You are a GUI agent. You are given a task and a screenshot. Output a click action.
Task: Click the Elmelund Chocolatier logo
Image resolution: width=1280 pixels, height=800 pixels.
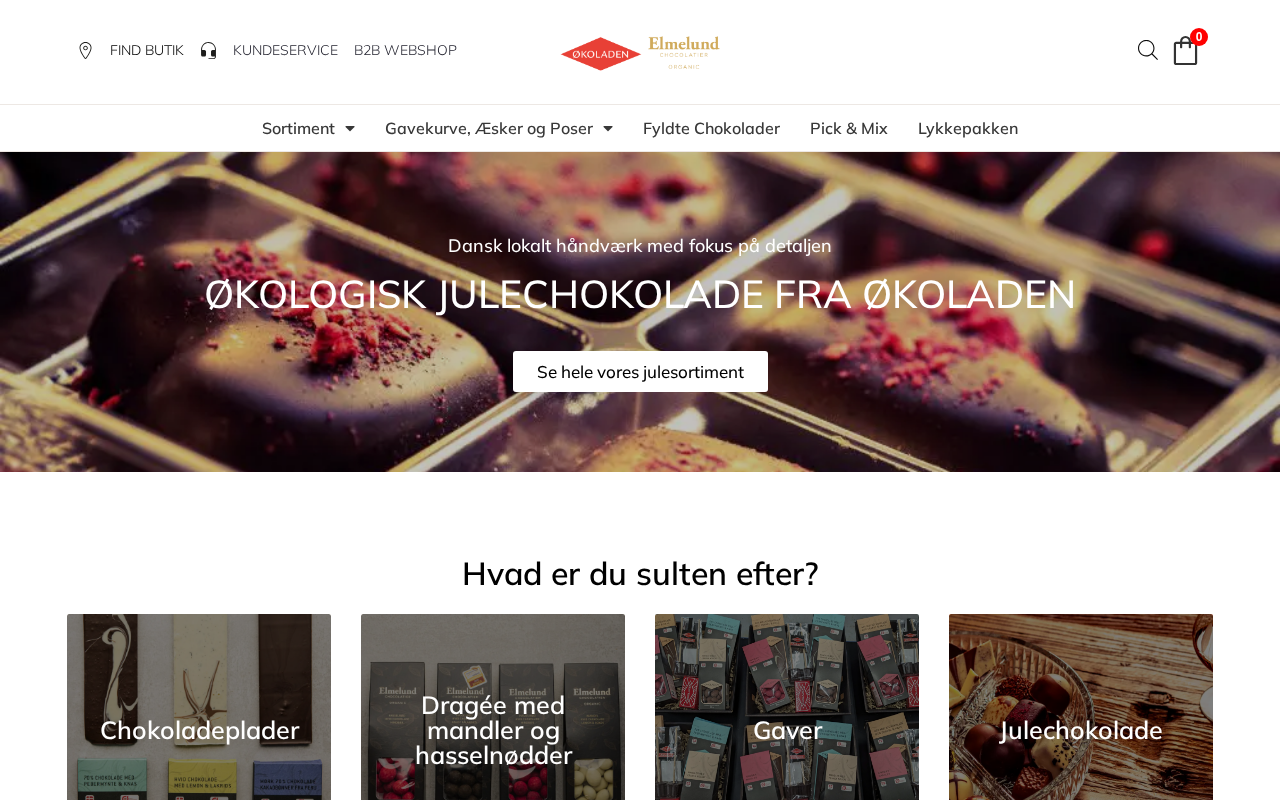pyautogui.click(x=684, y=52)
